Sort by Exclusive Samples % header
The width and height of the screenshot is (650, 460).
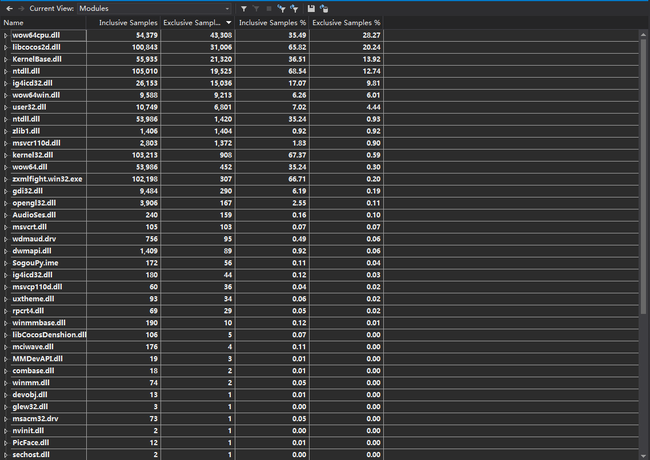point(346,23)
